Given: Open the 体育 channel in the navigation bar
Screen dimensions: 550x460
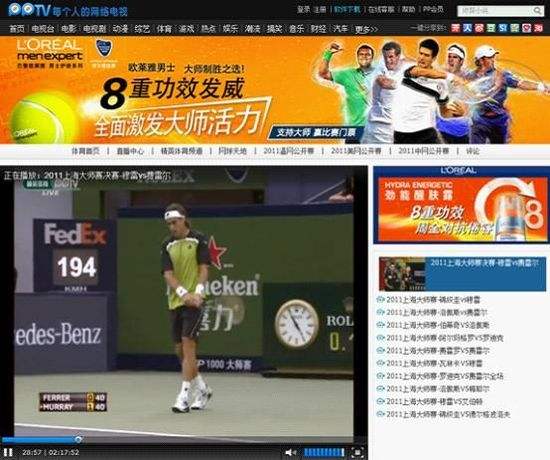Looking at the screenshot, I should [x=164, y=29].
